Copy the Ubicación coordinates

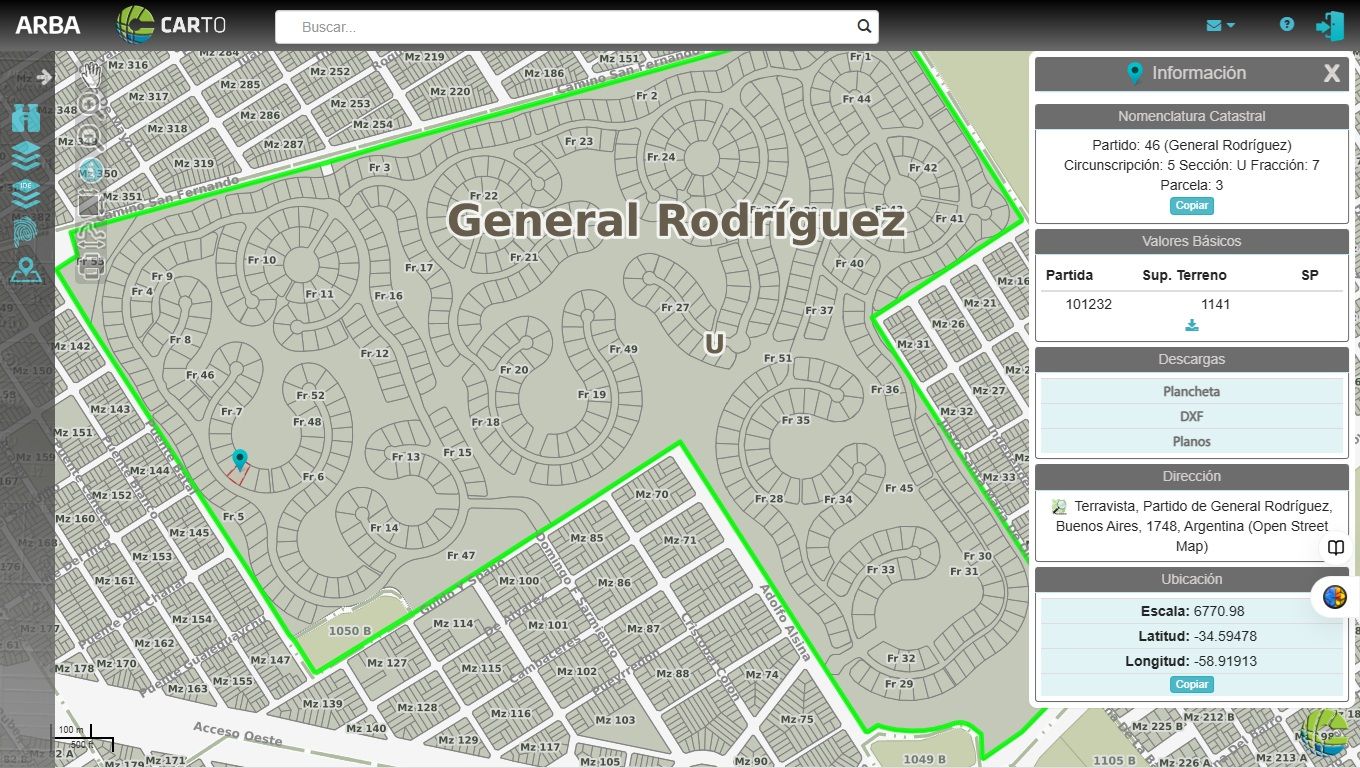[1191, 685]
